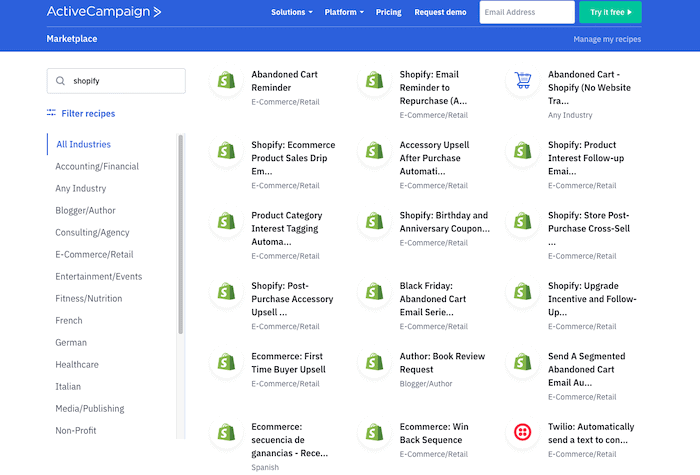700x475 pixels.
Task: Open Shopify: Product Interest Follow-up title
Action: (586, 158)
